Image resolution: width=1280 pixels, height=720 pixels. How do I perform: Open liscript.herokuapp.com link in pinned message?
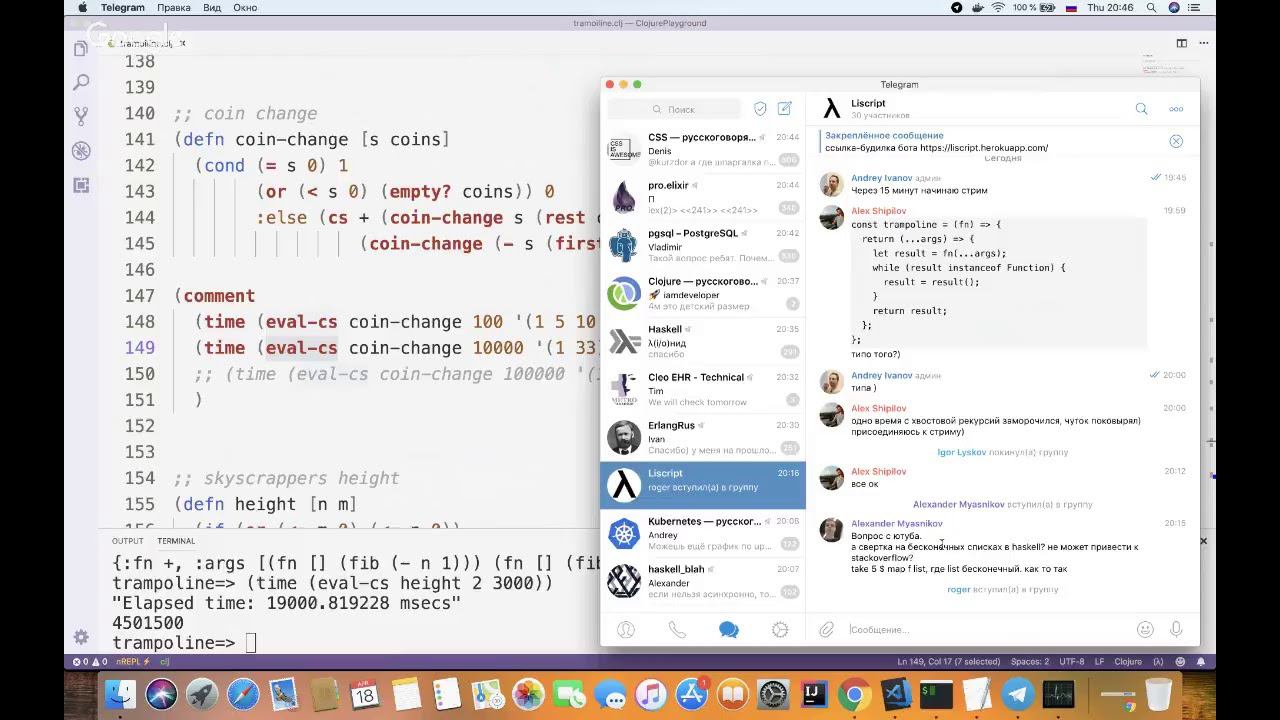[x=984, y=148]
